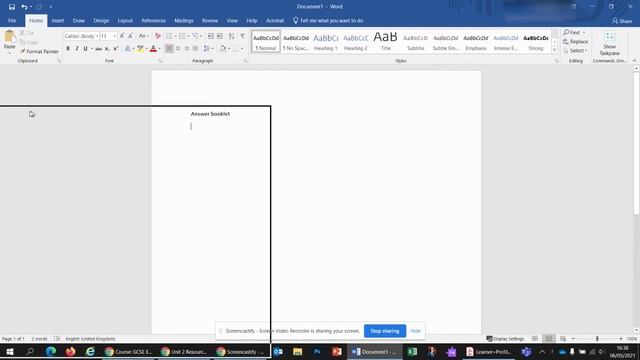
Task: Toggle bold formatting
Action: 68,49
